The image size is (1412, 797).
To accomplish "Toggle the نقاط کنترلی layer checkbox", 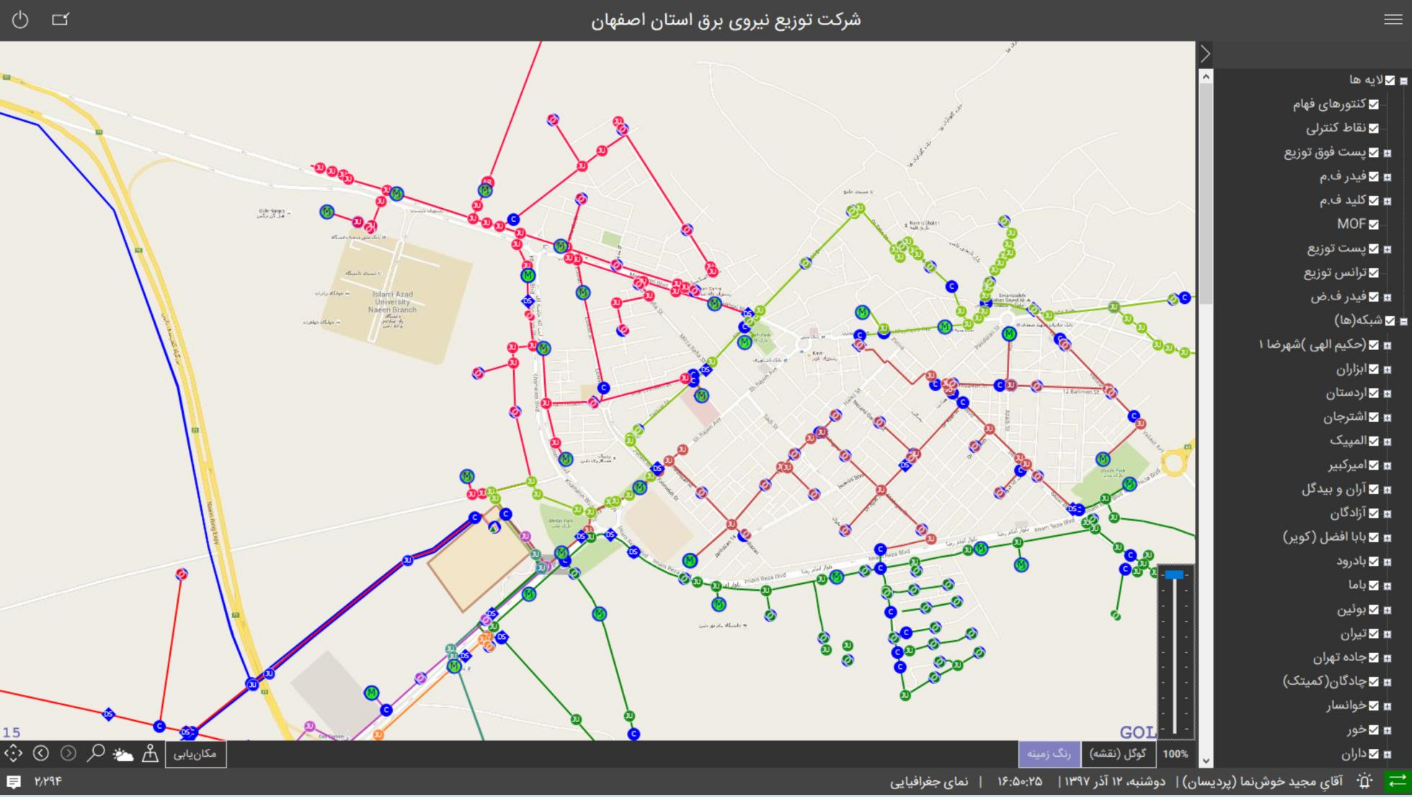I will [x=1374, y=129].
